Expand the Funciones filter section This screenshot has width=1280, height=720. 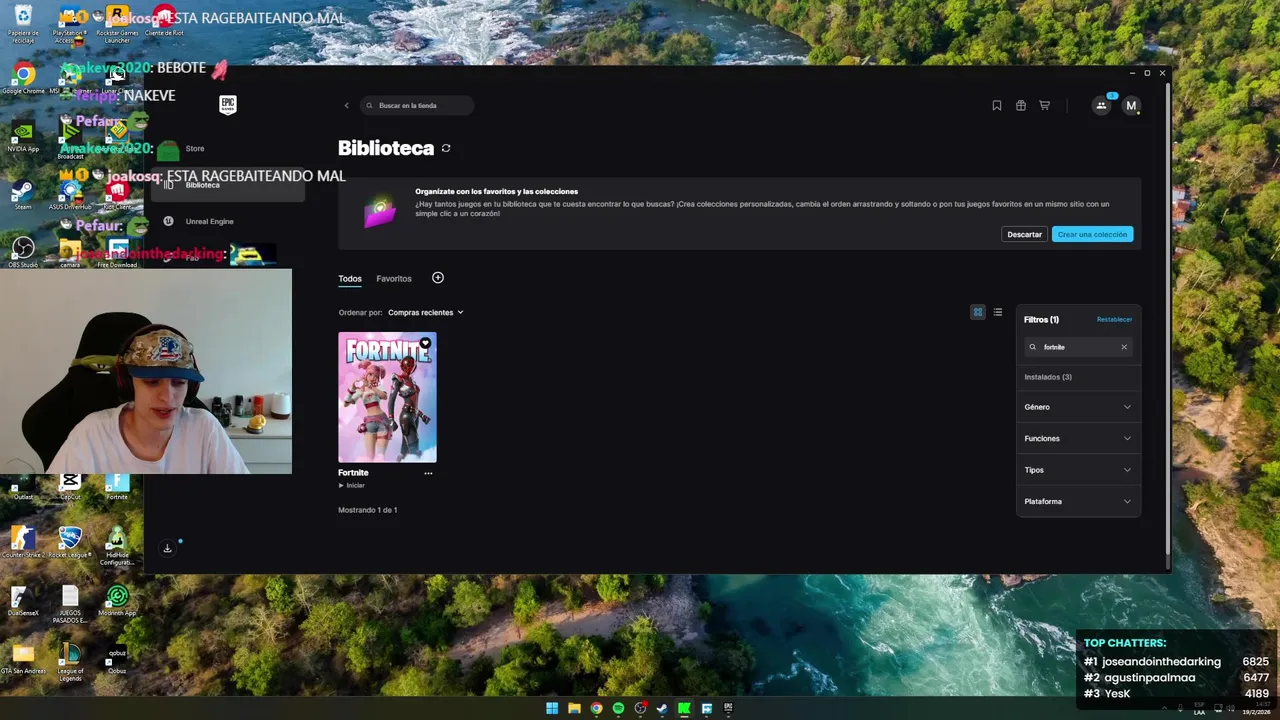[1078, 438]
